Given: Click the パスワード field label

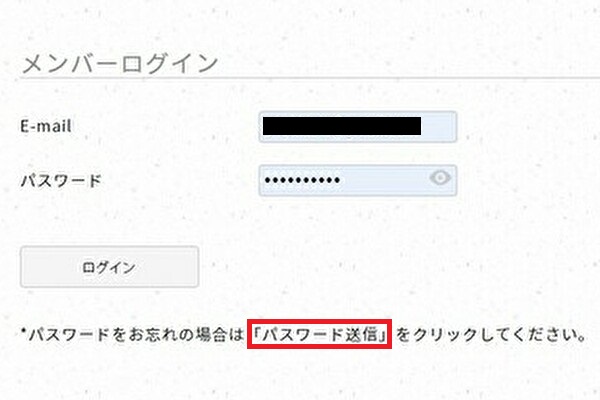Looking at the screenshot, I should click(60, 180).
